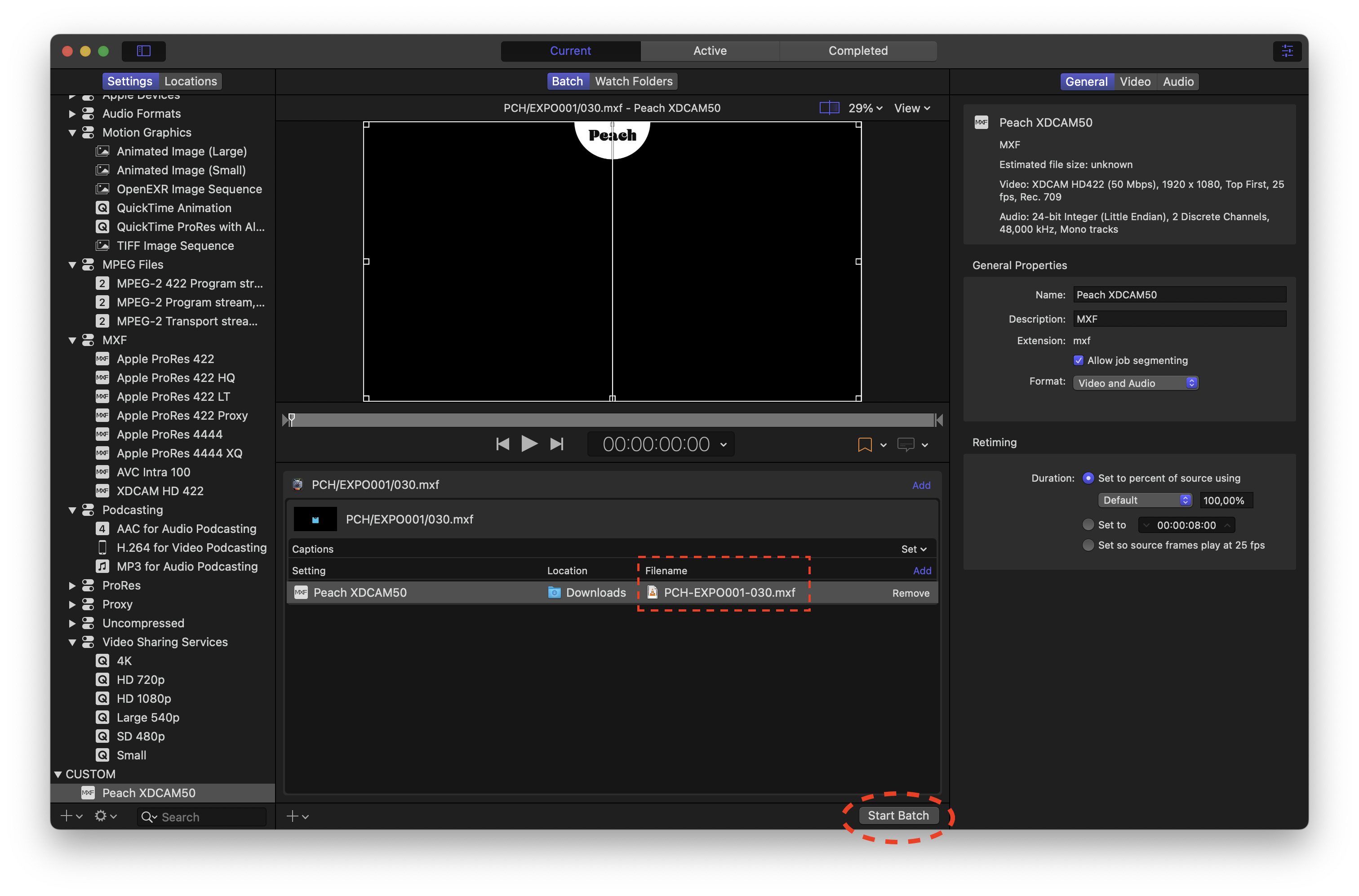The image size is (1359, 896).
Task: Click the music icon of MP3 for Audio Podcasting
Action: (102, 566)
